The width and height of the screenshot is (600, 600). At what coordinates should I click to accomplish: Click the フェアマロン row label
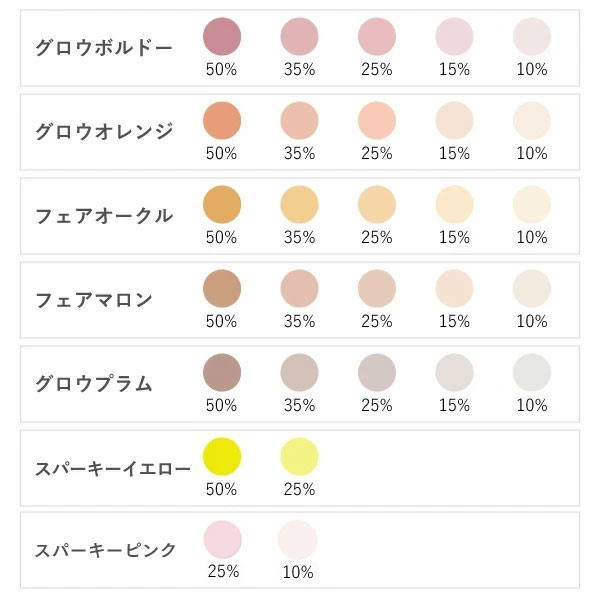coord(93,300)
